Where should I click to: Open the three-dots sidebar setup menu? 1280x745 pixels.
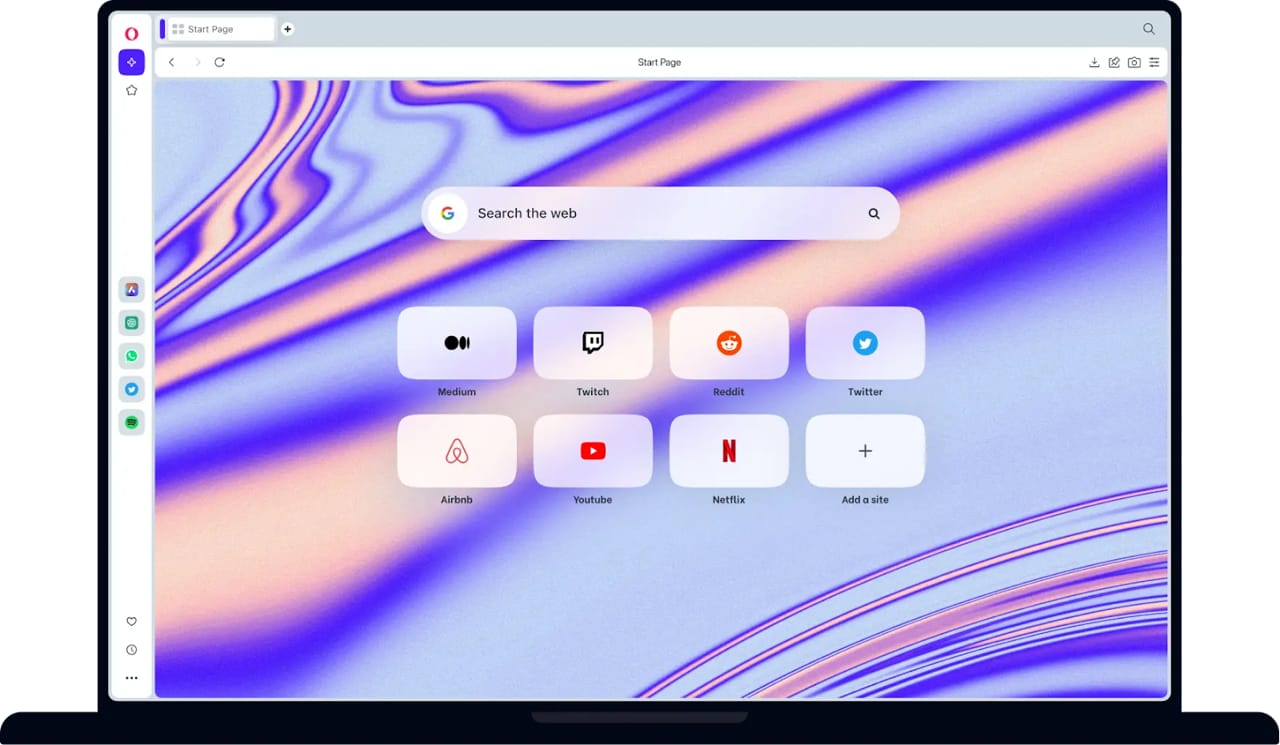coord(131,678)
